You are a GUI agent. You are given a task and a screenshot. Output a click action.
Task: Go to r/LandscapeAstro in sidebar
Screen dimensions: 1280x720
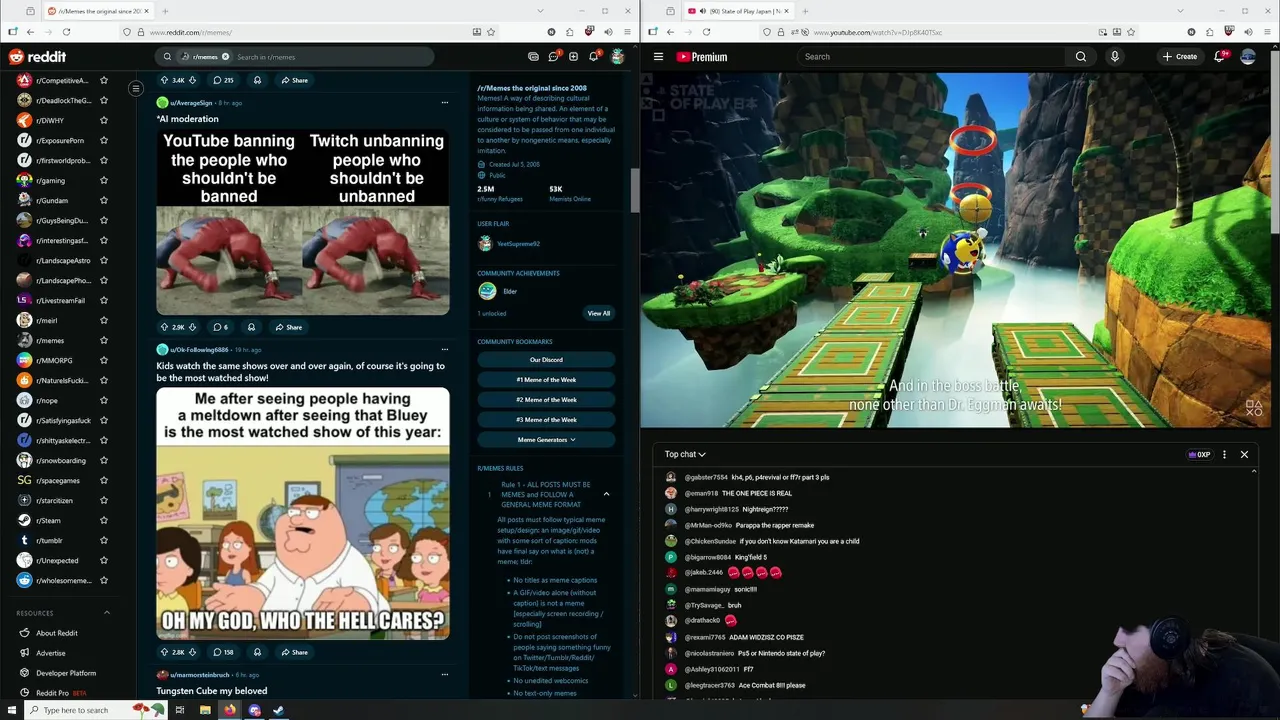pyautogui.click(x=63, y=260)
